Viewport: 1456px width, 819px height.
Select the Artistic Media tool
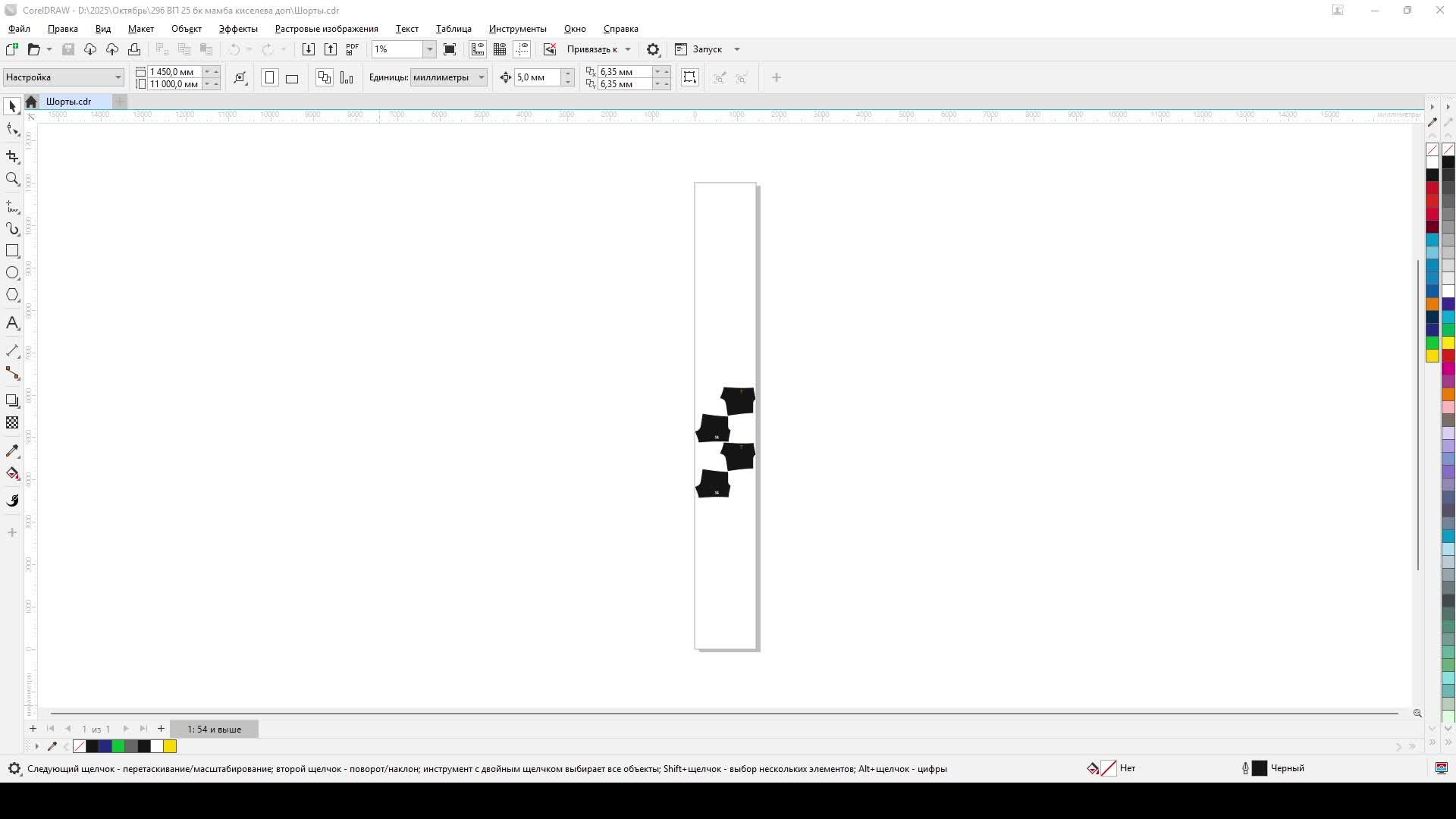click(x=12, y=228)
